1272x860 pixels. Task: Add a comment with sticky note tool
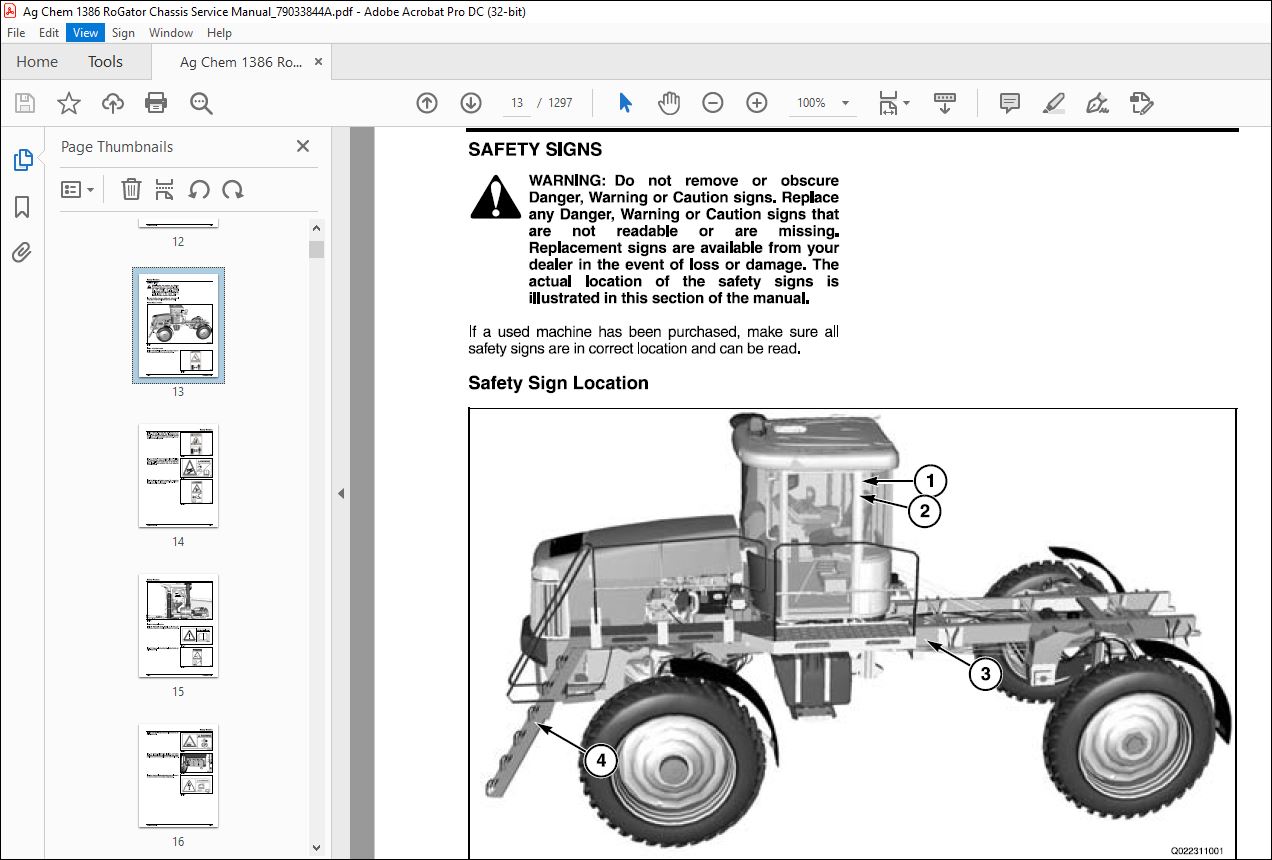click(1010, 103)
